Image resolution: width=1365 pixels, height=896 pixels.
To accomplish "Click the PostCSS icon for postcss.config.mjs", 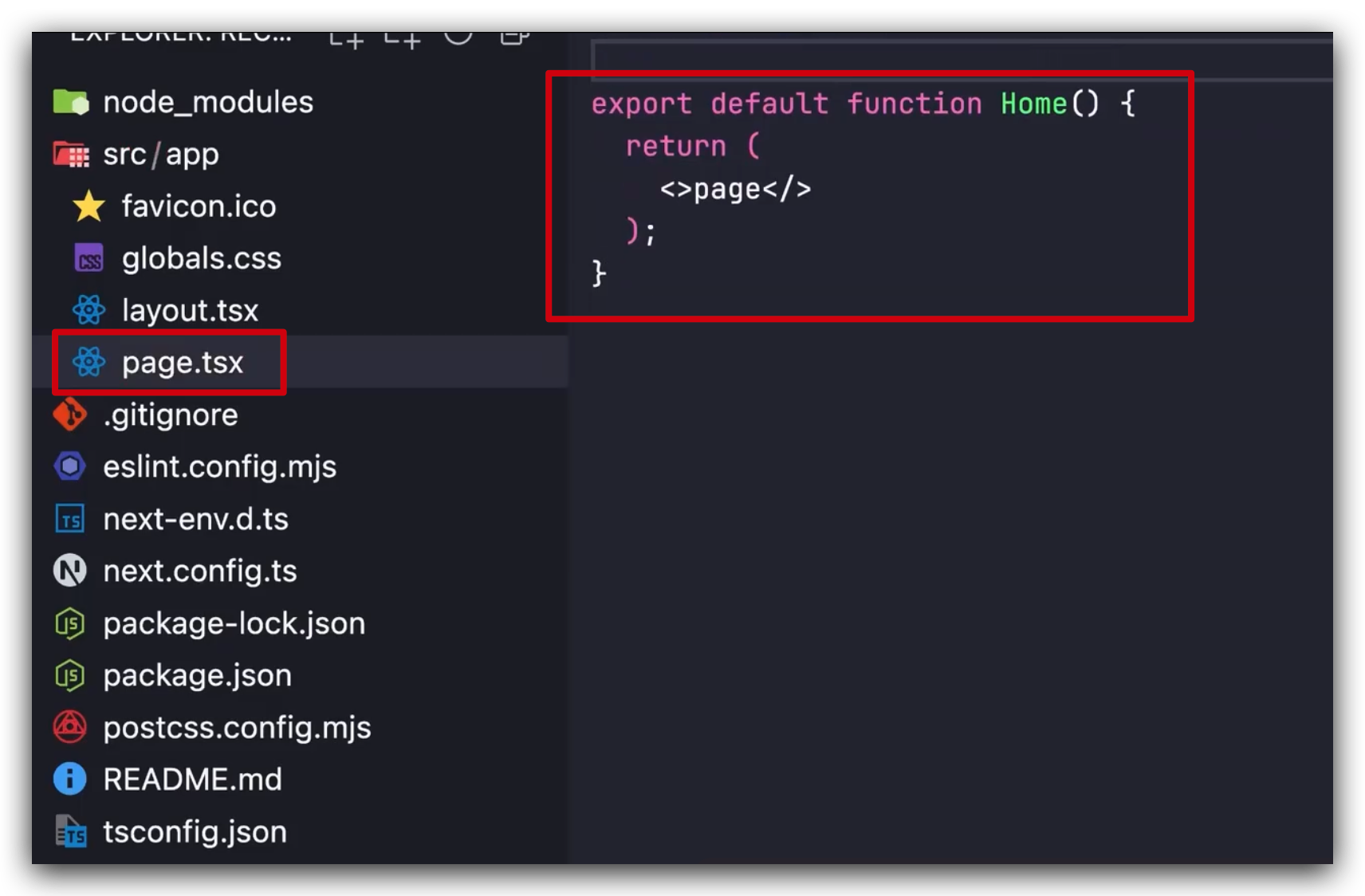I will coord(70,727).
